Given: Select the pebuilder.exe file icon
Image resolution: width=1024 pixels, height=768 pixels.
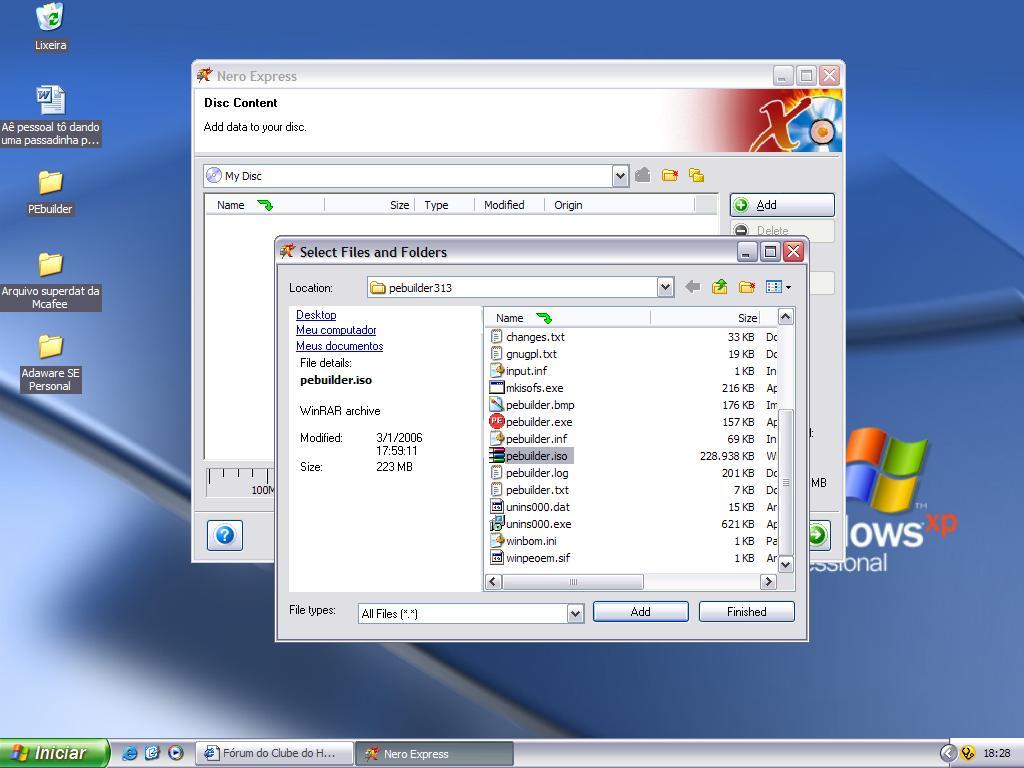Looking at the screenshot, I should [496, 421].
